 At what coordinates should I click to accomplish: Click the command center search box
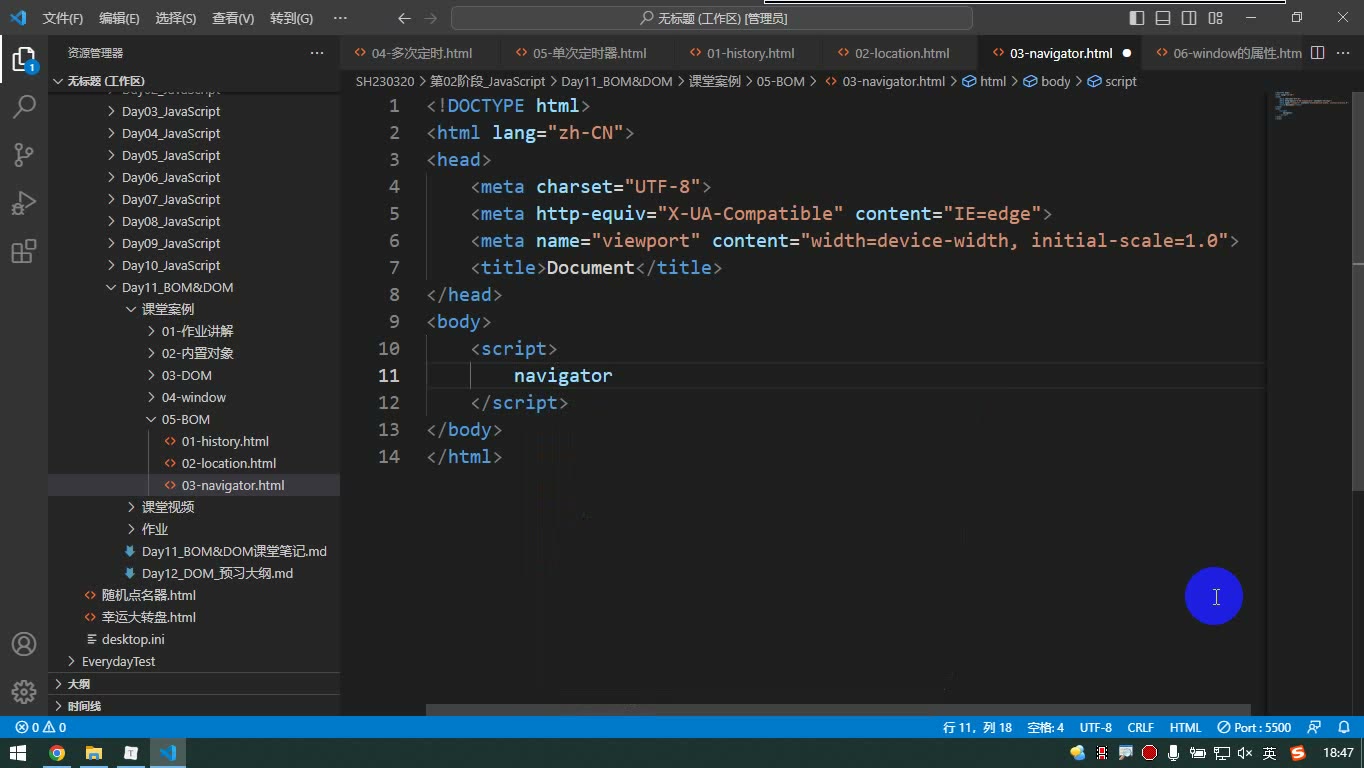pyautogui.click(x=712, y=18)
